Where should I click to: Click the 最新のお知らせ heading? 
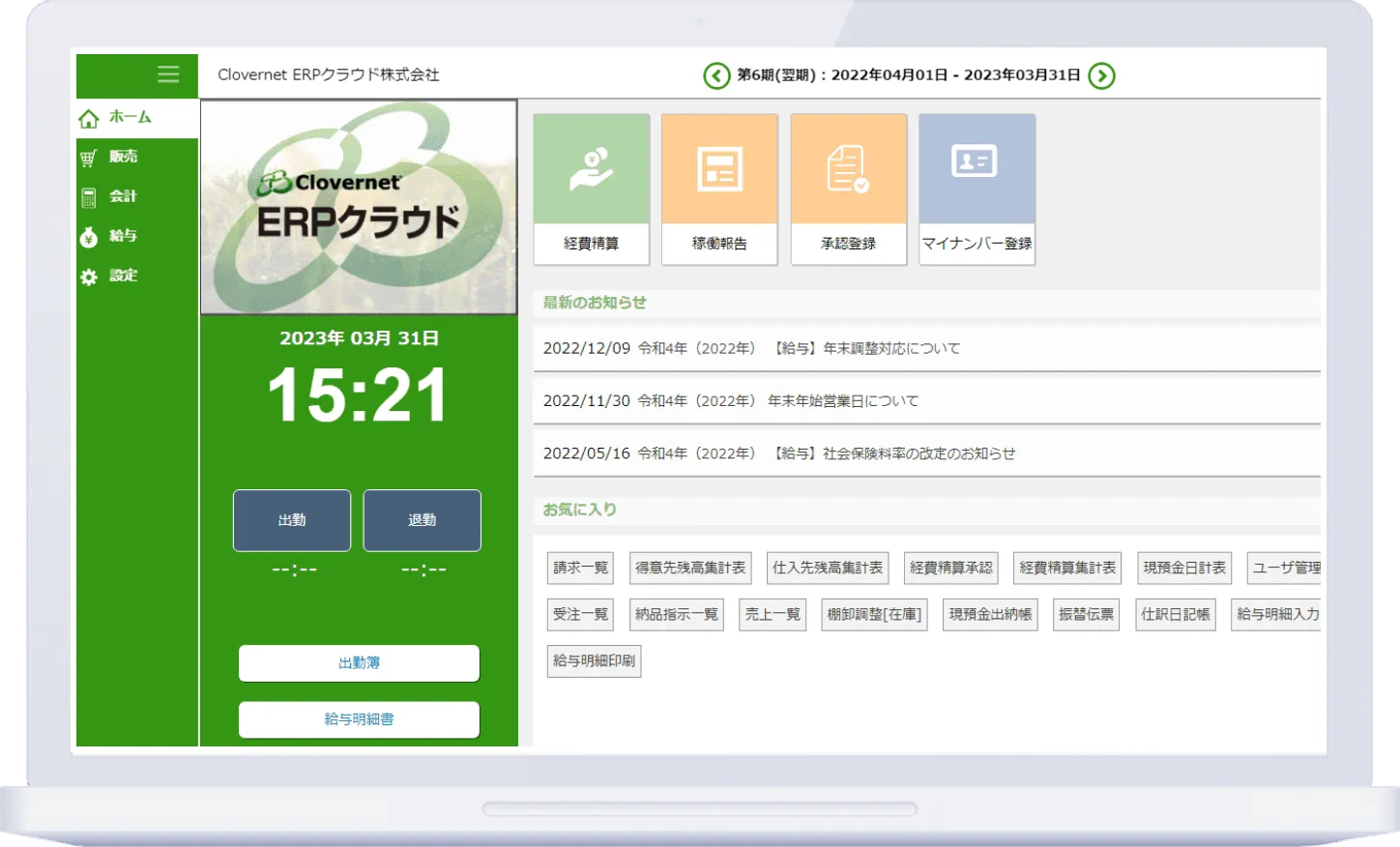coord(595,303)
